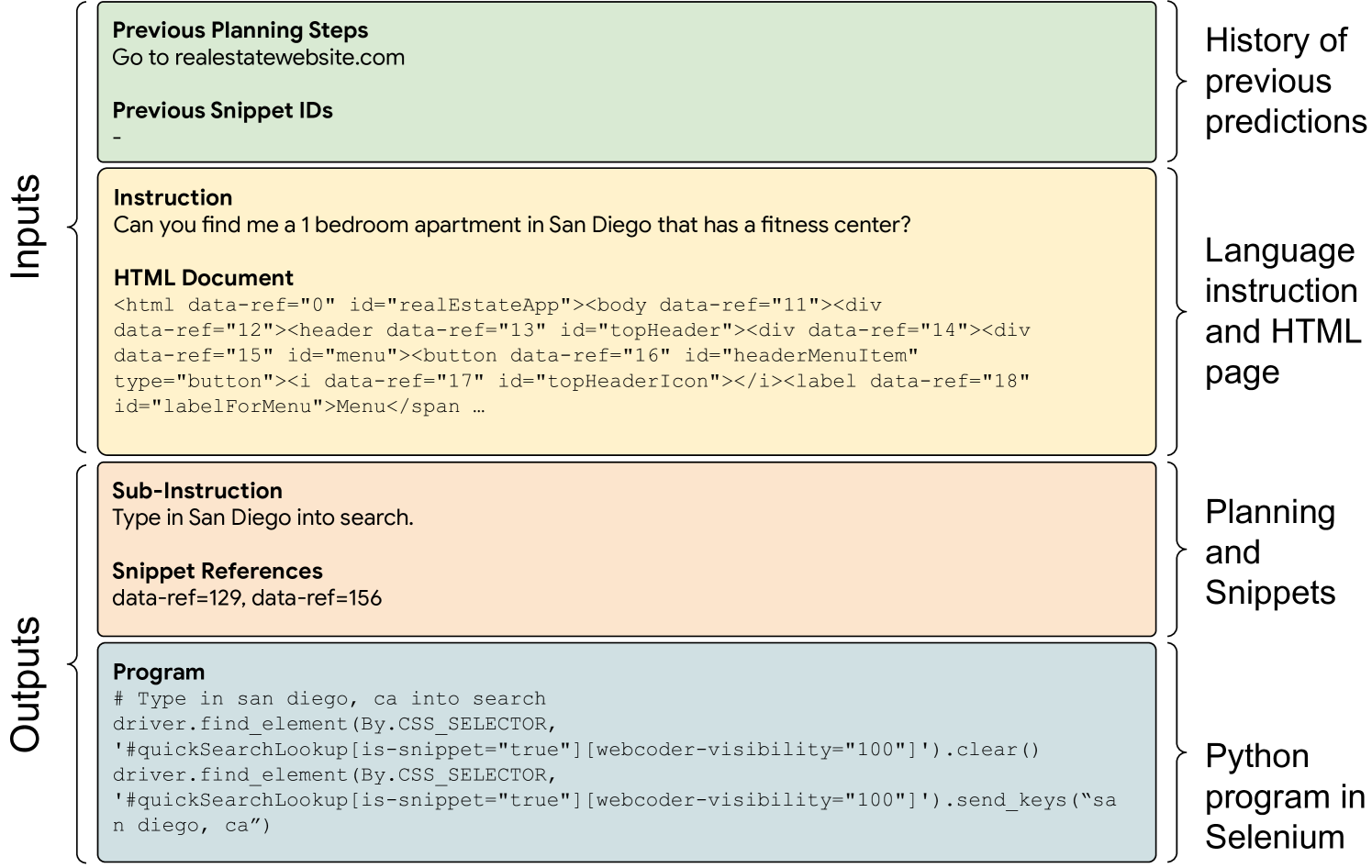Click the first line of HTML code

[496, 305]
